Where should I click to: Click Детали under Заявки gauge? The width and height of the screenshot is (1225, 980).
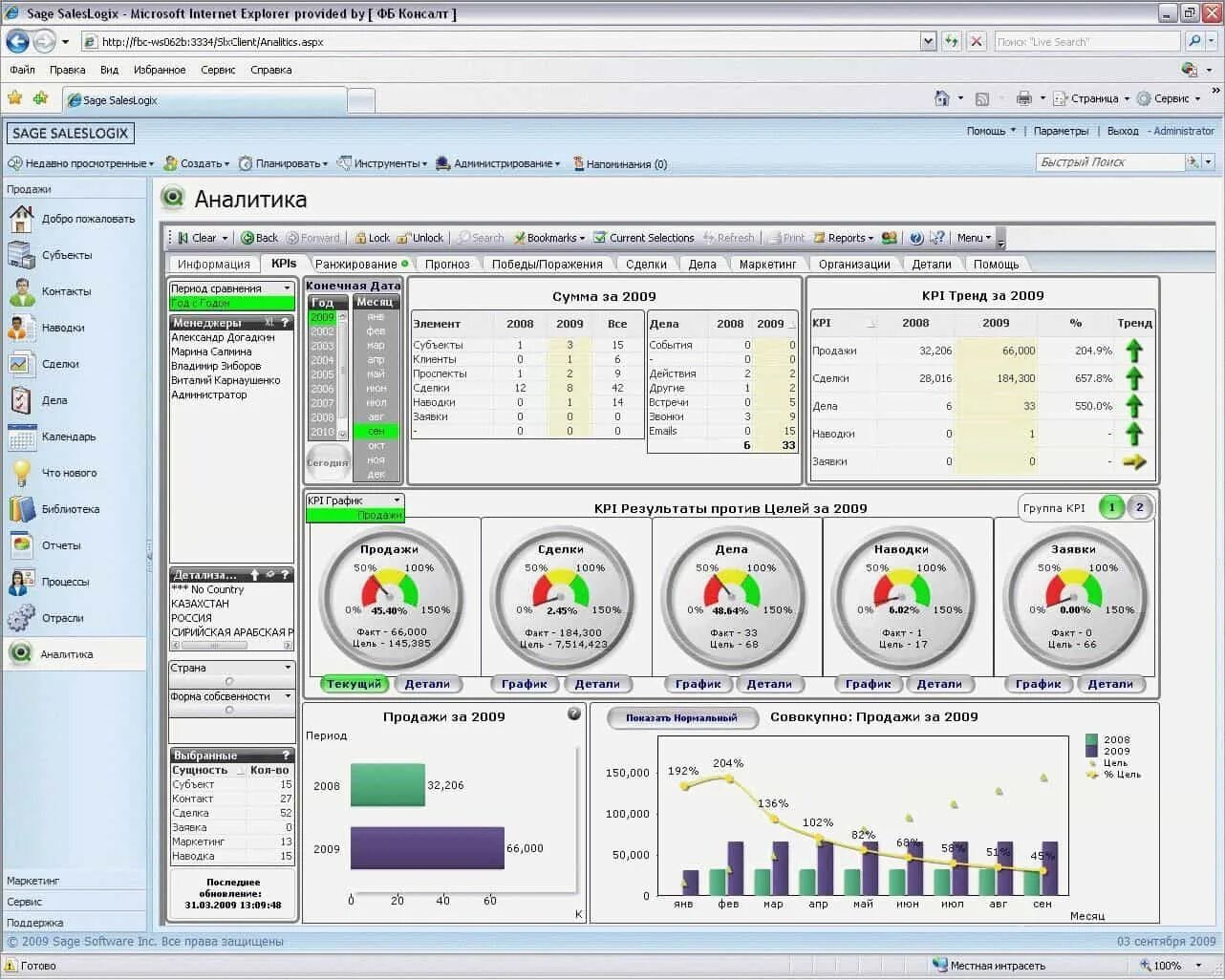[1110, 684]
